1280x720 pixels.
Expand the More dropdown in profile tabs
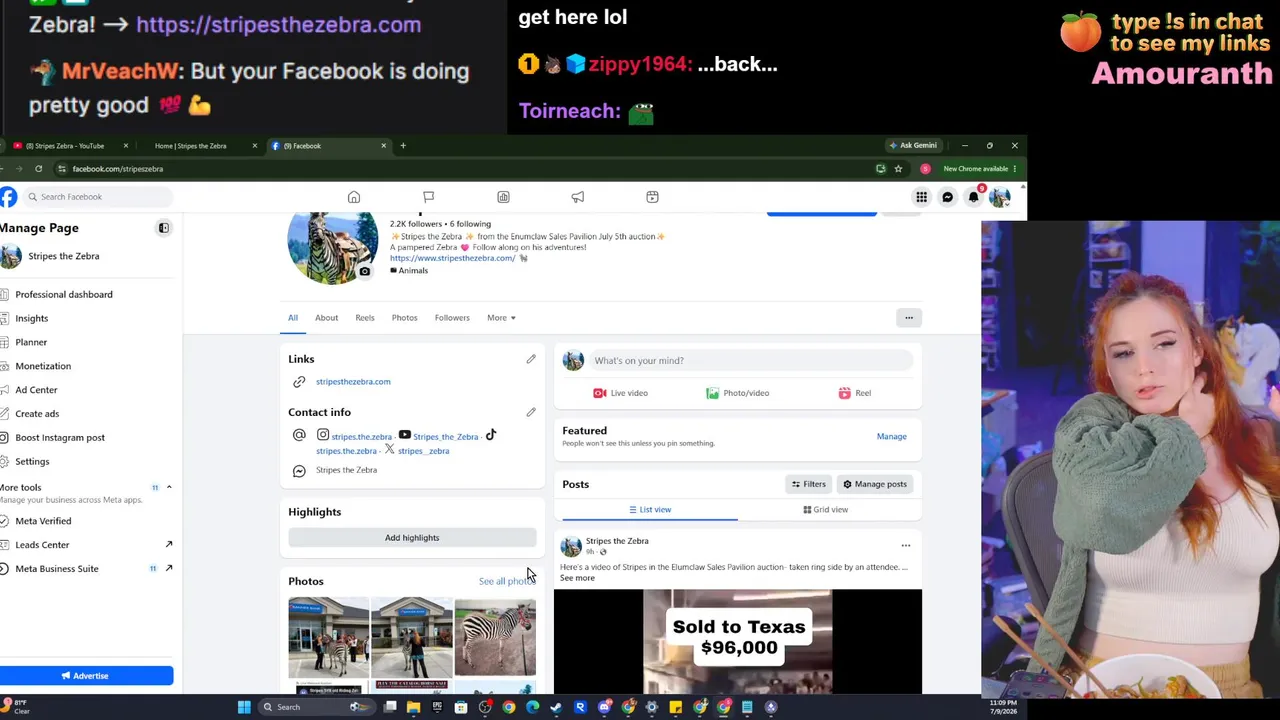pyautogui.click(x=501, y=318)
